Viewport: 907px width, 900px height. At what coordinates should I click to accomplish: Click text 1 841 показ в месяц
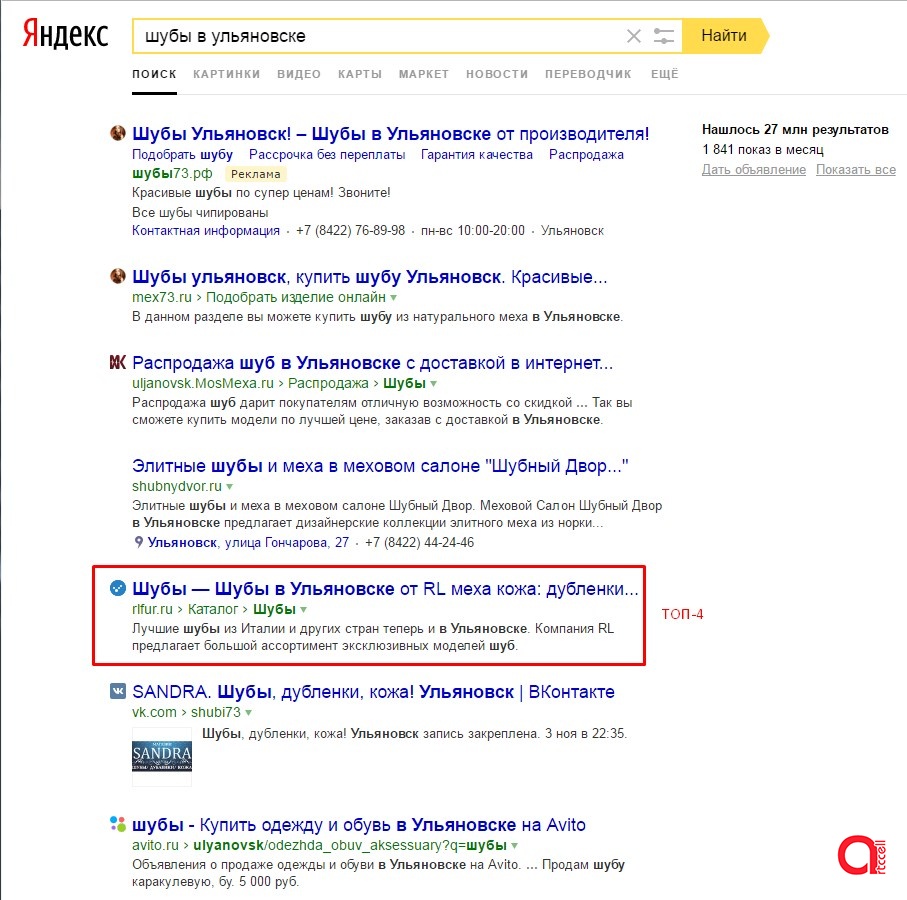[x=762, y=149]
